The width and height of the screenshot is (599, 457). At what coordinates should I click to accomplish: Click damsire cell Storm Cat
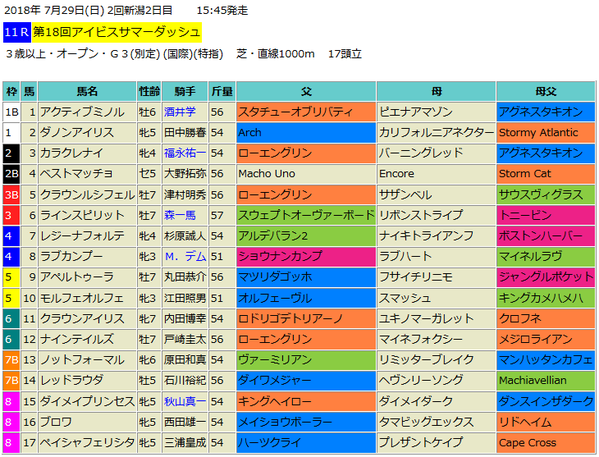pos(546,174)
